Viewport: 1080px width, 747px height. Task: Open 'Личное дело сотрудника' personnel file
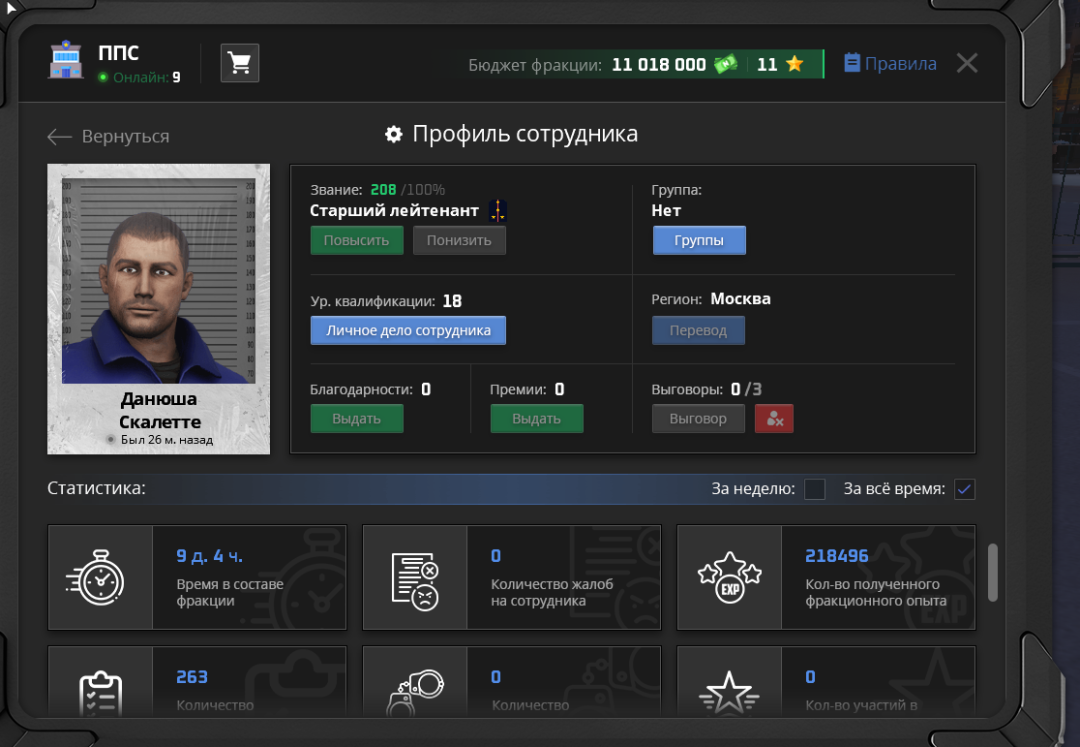[x=408, y=330]
